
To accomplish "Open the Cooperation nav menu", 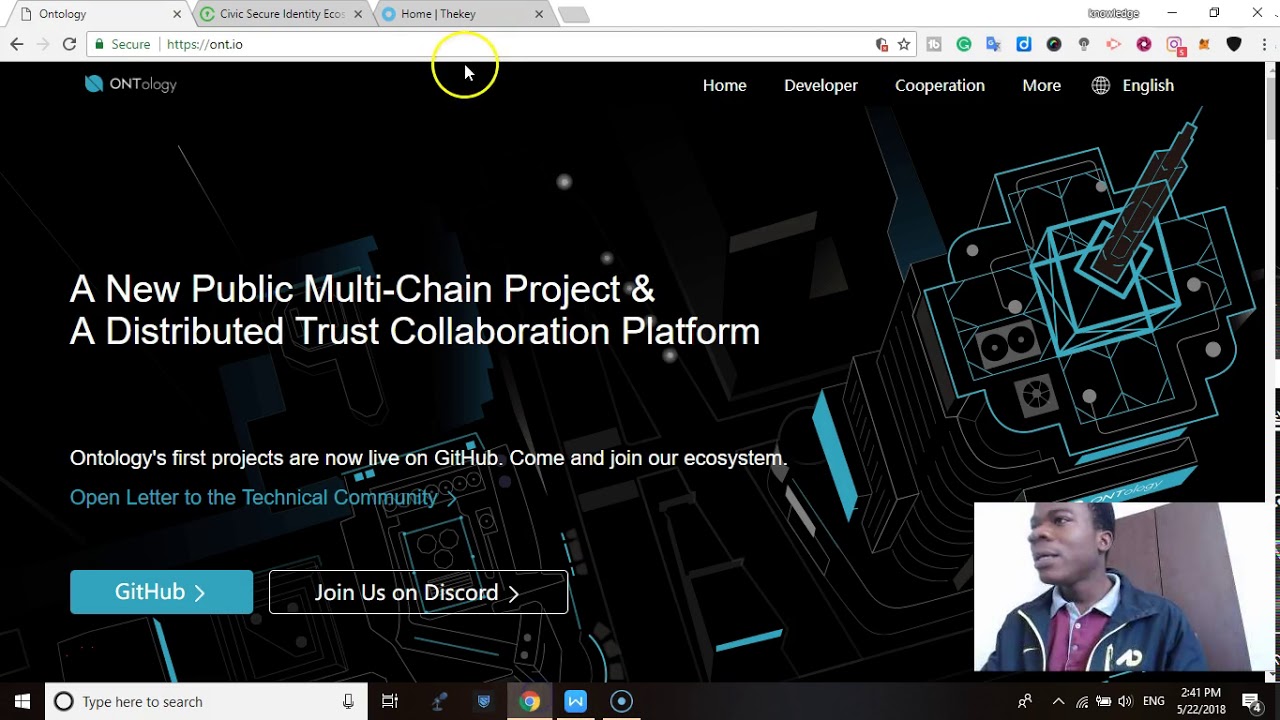I will 940,85.
